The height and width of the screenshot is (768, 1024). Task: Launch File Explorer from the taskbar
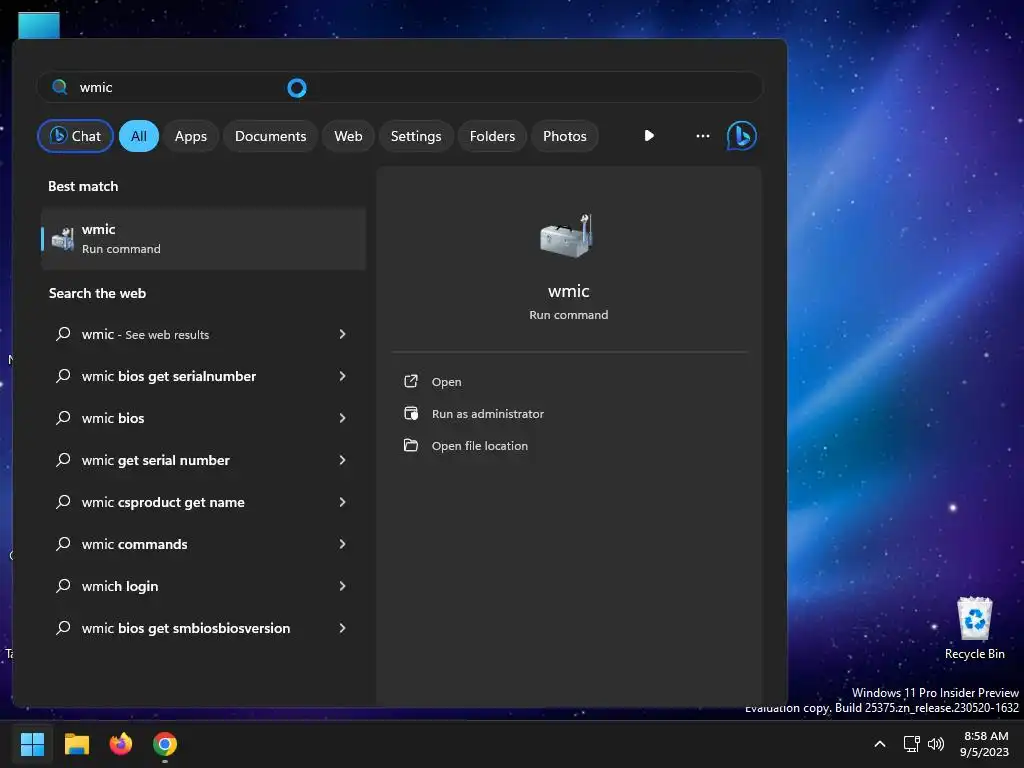pos(76,744)
